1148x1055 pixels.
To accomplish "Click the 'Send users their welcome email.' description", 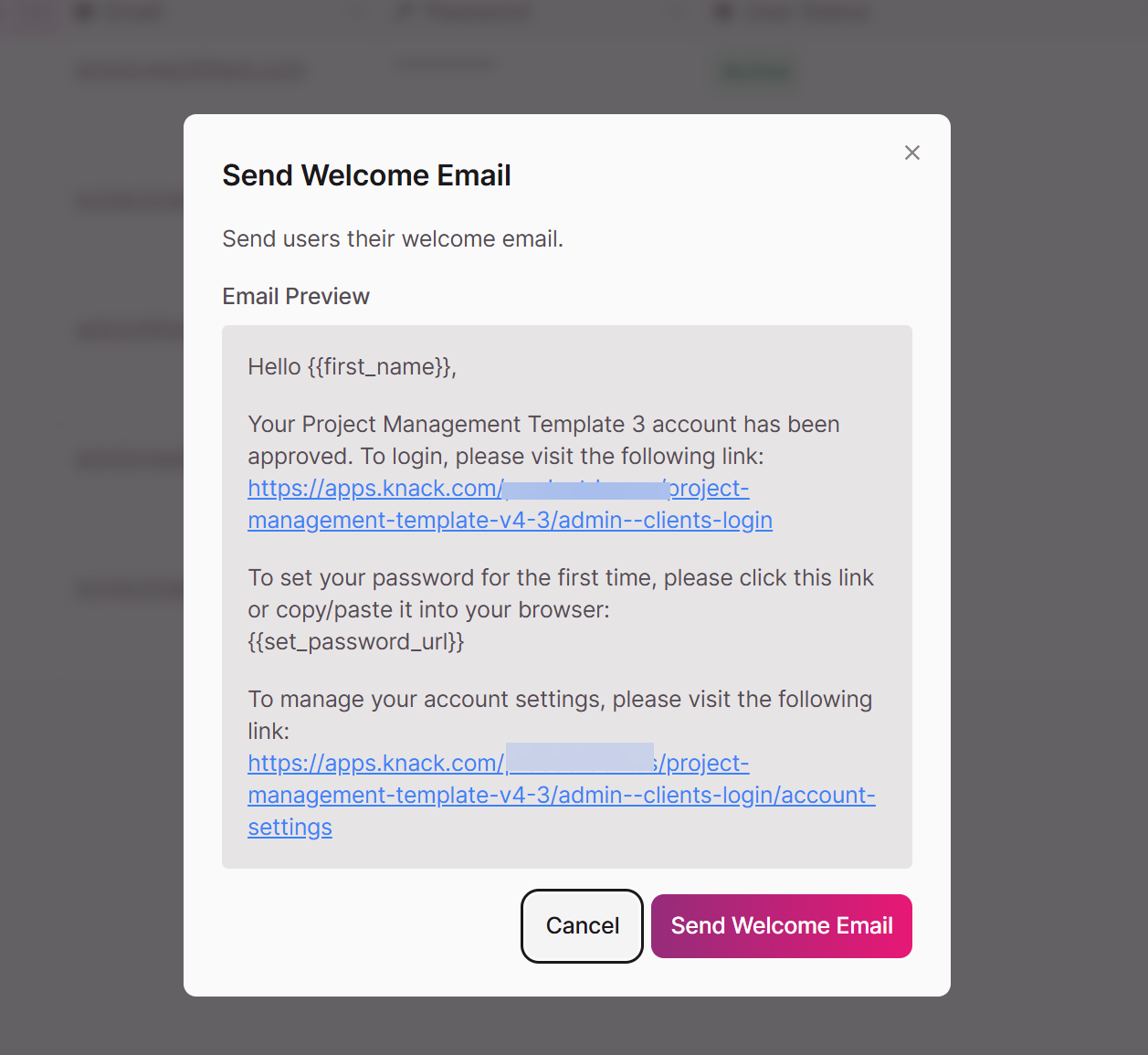I will pos(393,239).
